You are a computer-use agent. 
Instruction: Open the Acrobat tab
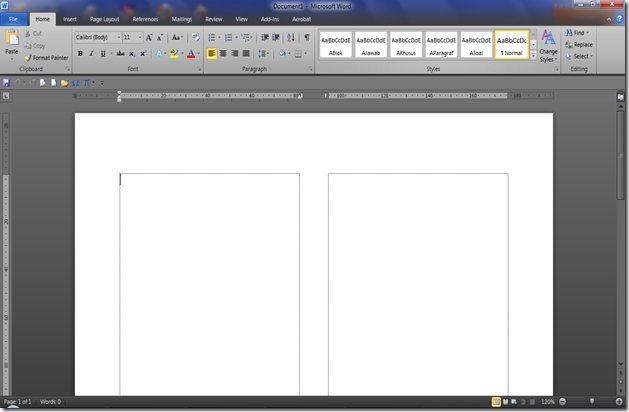[301, 19]
